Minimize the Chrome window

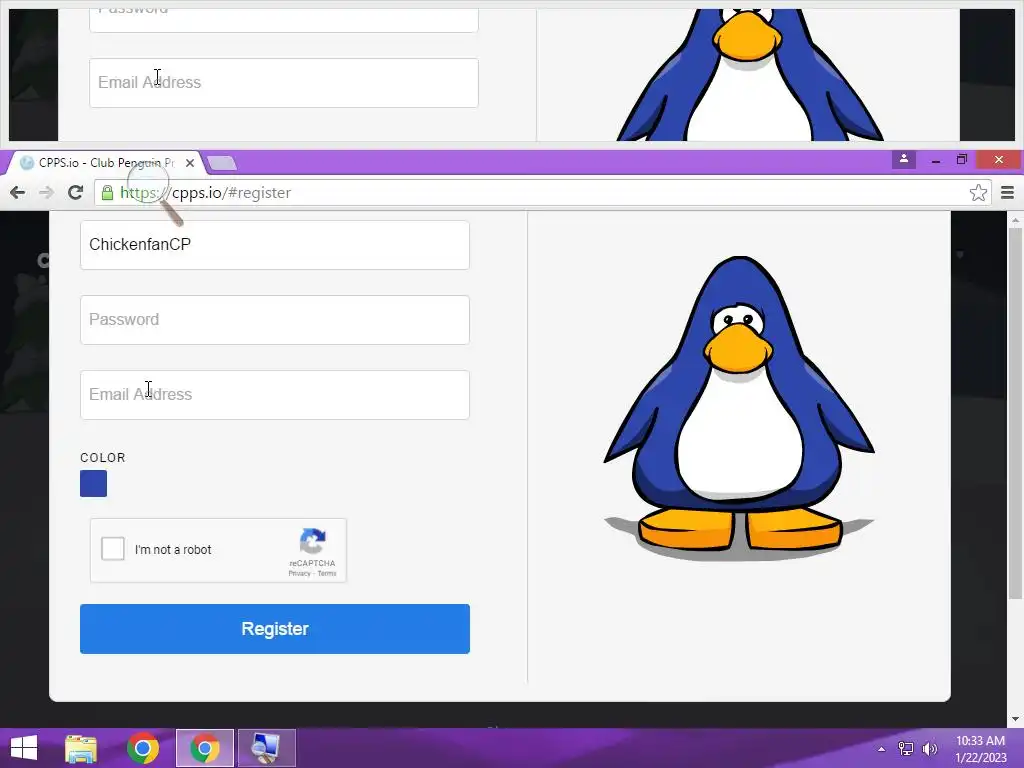coord(936,160)
